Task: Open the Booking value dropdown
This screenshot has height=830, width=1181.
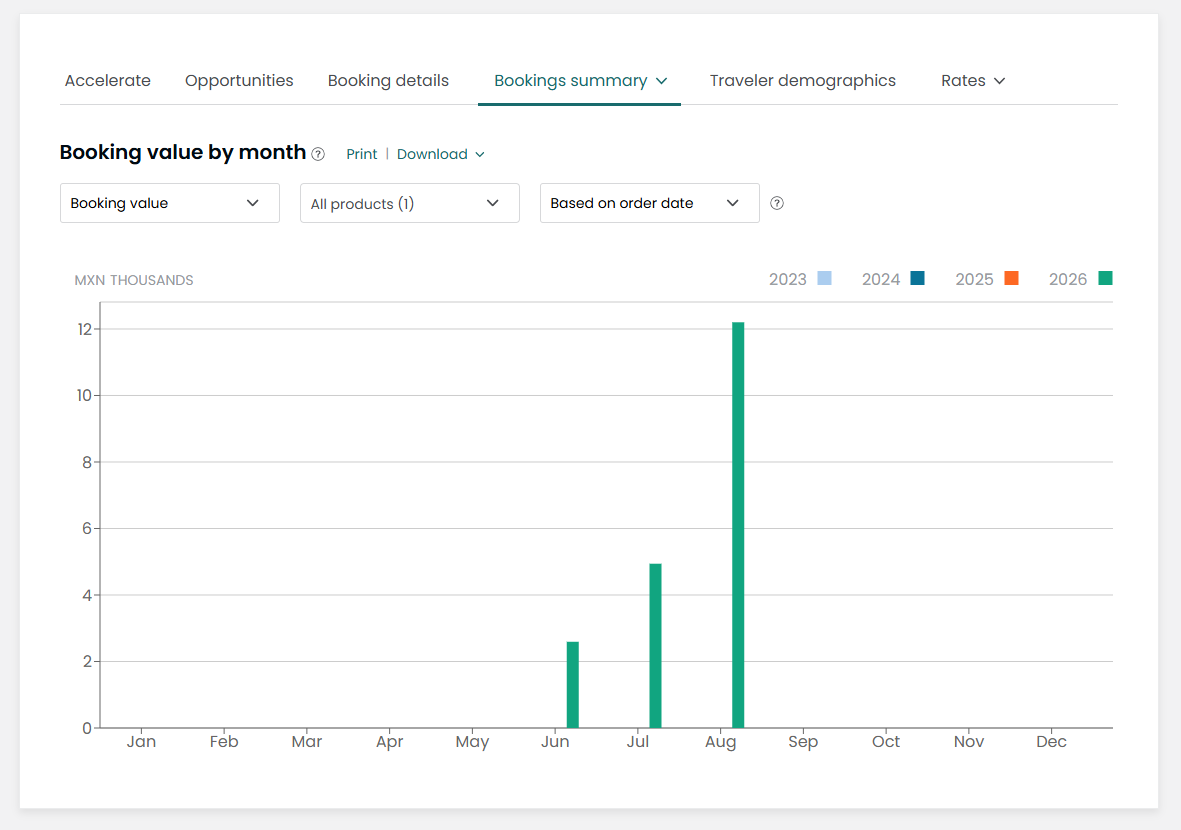Action: point(169,203)
